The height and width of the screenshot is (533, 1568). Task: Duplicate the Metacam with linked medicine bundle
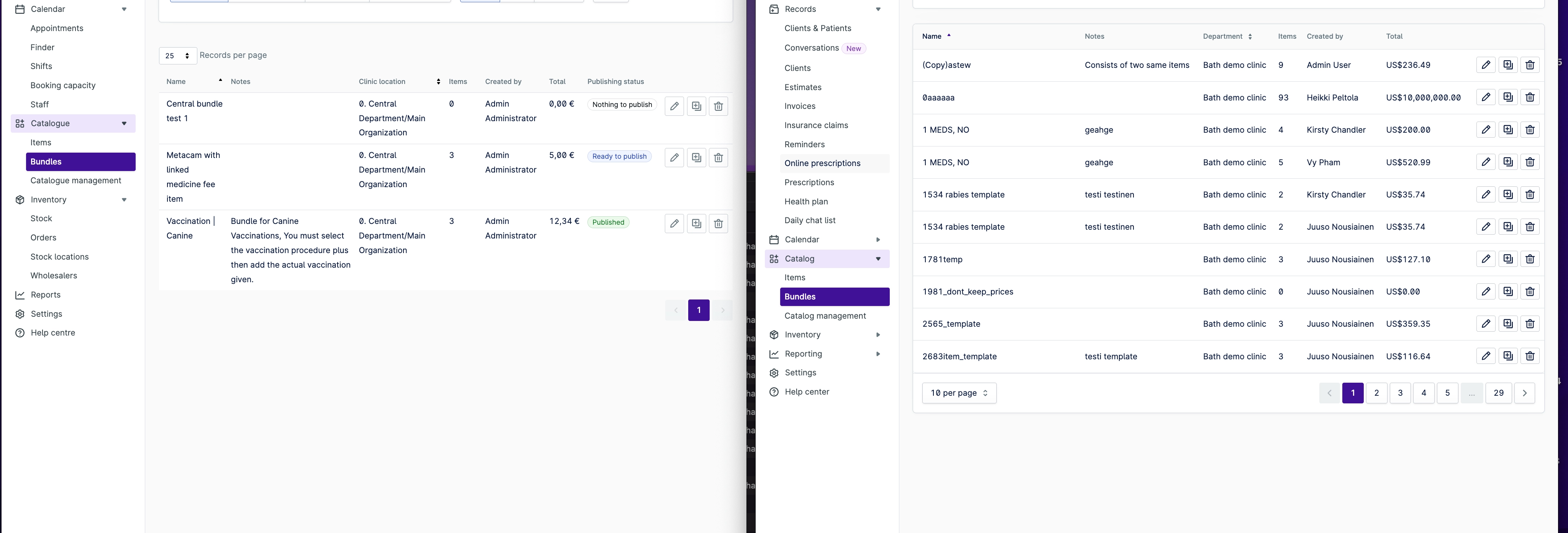tap(696, 158)
